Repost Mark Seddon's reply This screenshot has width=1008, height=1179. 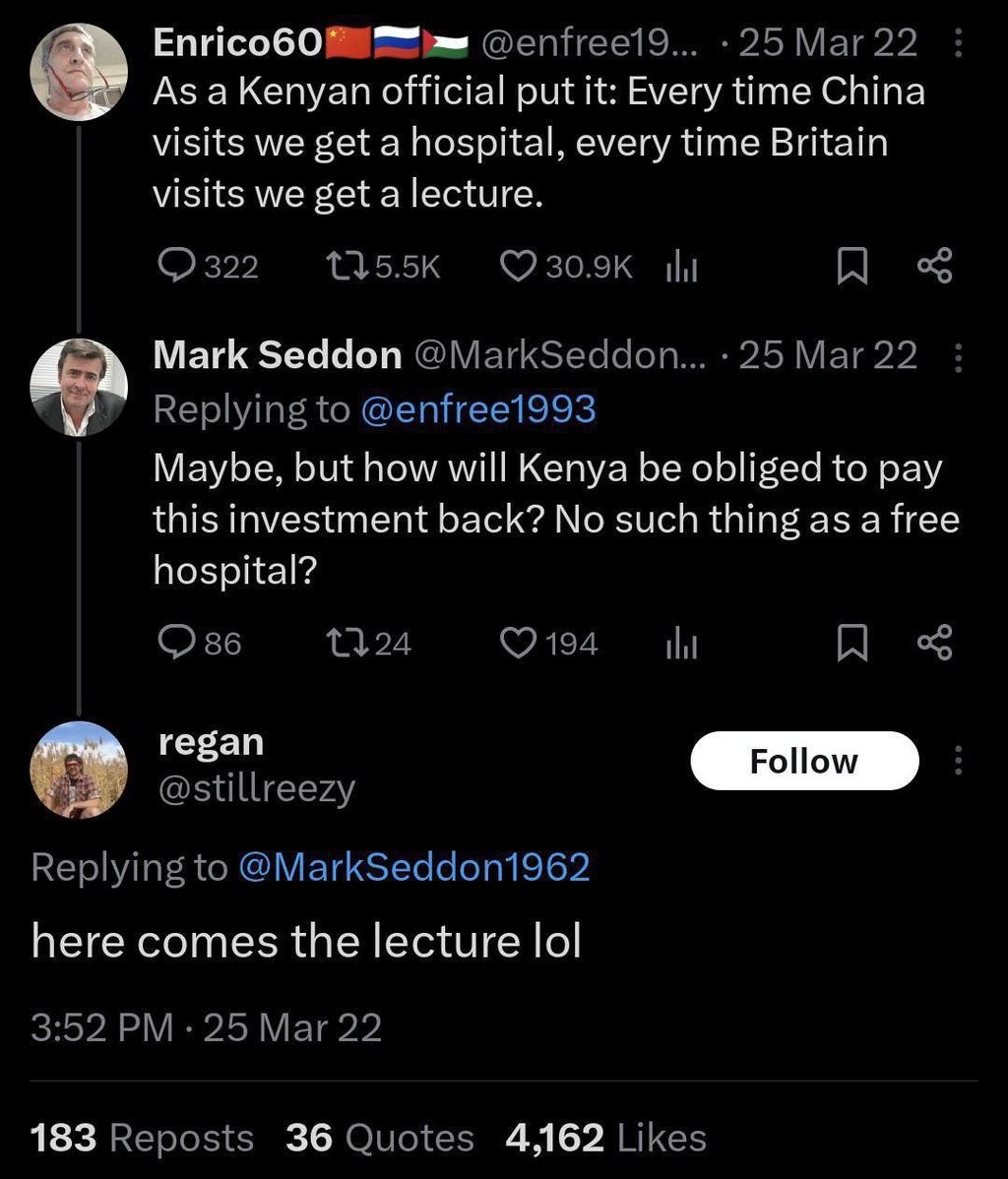[345, 644]
